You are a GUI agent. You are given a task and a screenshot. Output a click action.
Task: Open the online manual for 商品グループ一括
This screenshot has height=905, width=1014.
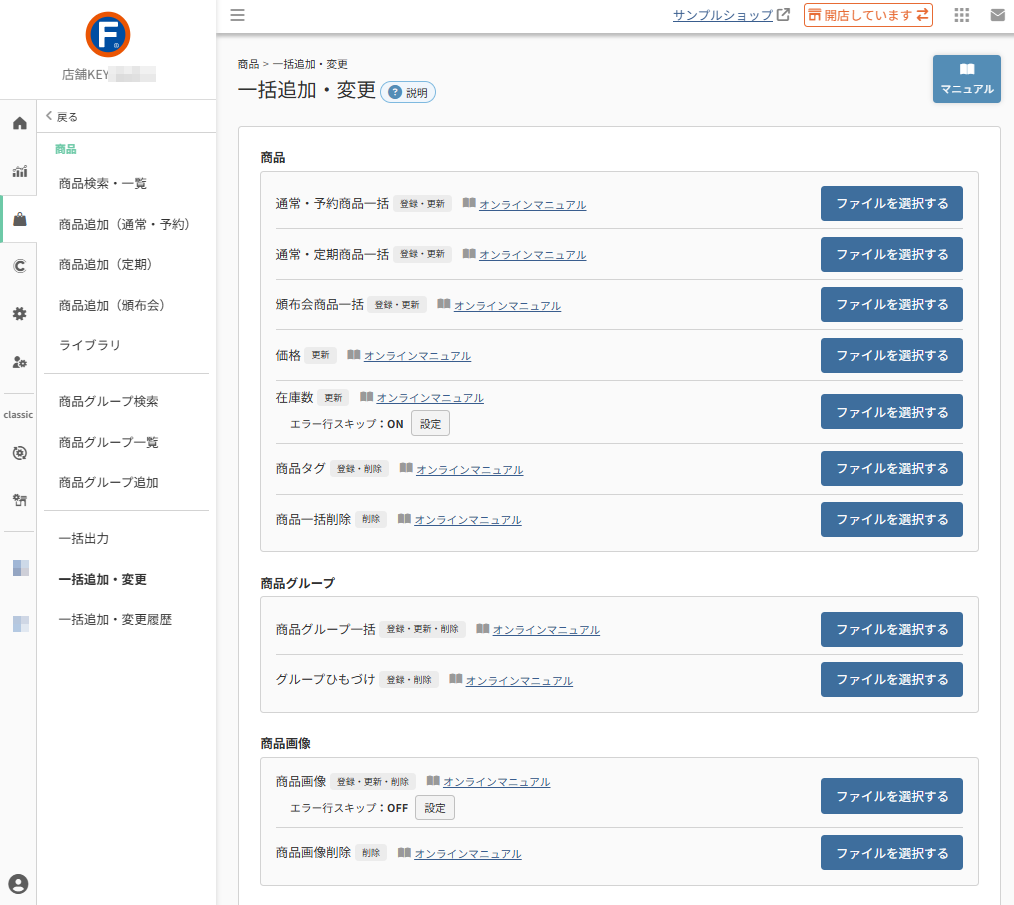pos(546,630)
